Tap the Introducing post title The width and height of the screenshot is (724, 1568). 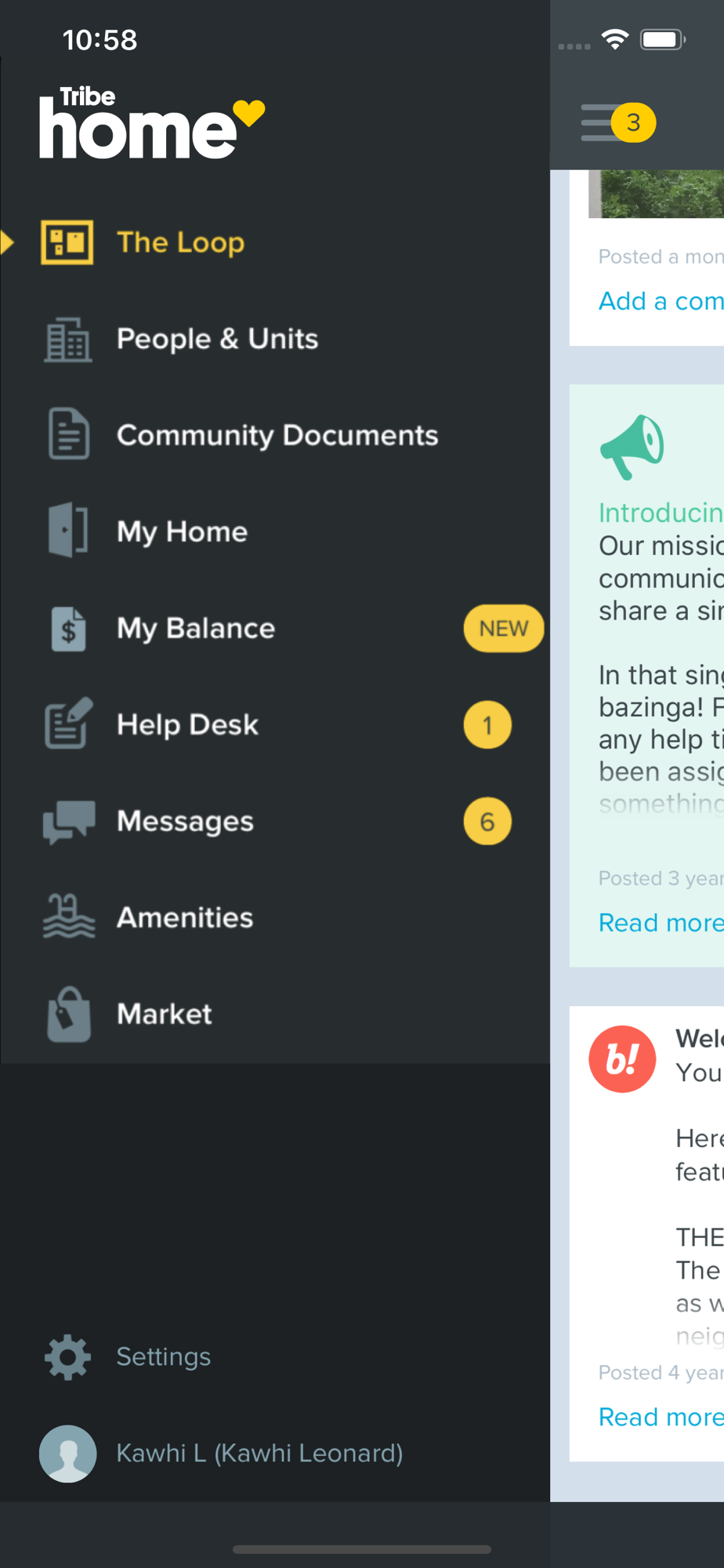point(661,513)
